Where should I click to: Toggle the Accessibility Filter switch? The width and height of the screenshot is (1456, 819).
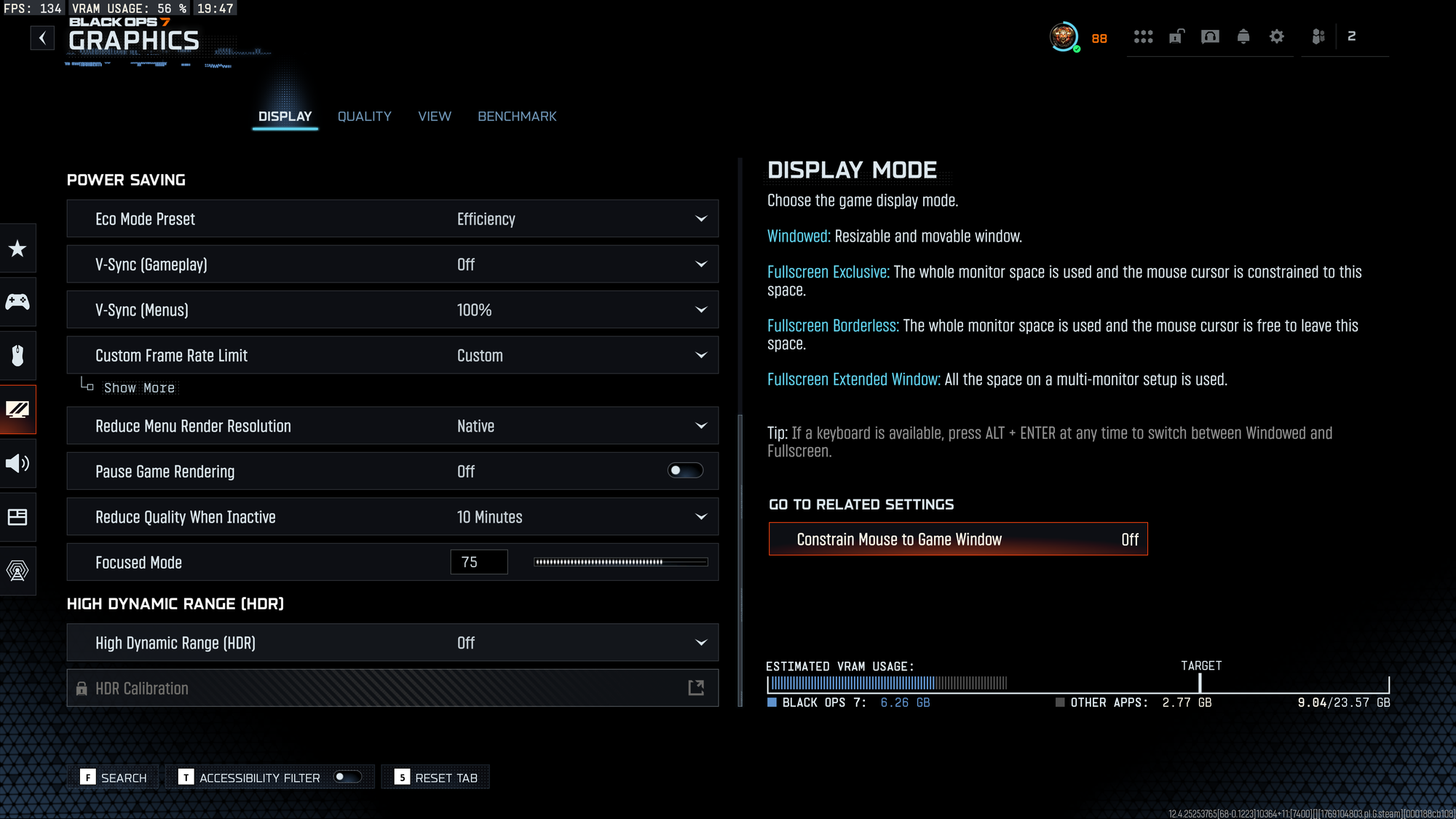[347, 777]
